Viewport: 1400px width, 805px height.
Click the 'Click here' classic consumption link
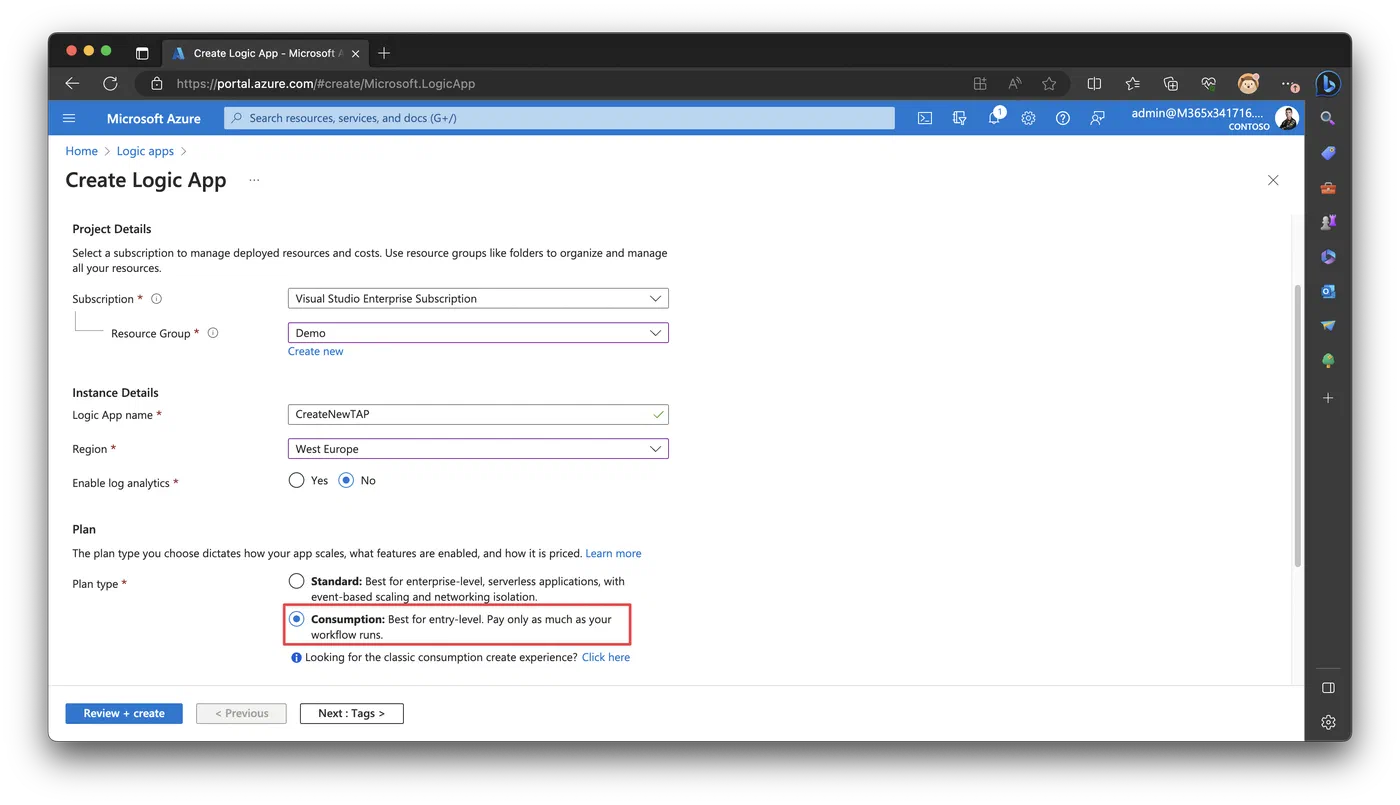606,657
